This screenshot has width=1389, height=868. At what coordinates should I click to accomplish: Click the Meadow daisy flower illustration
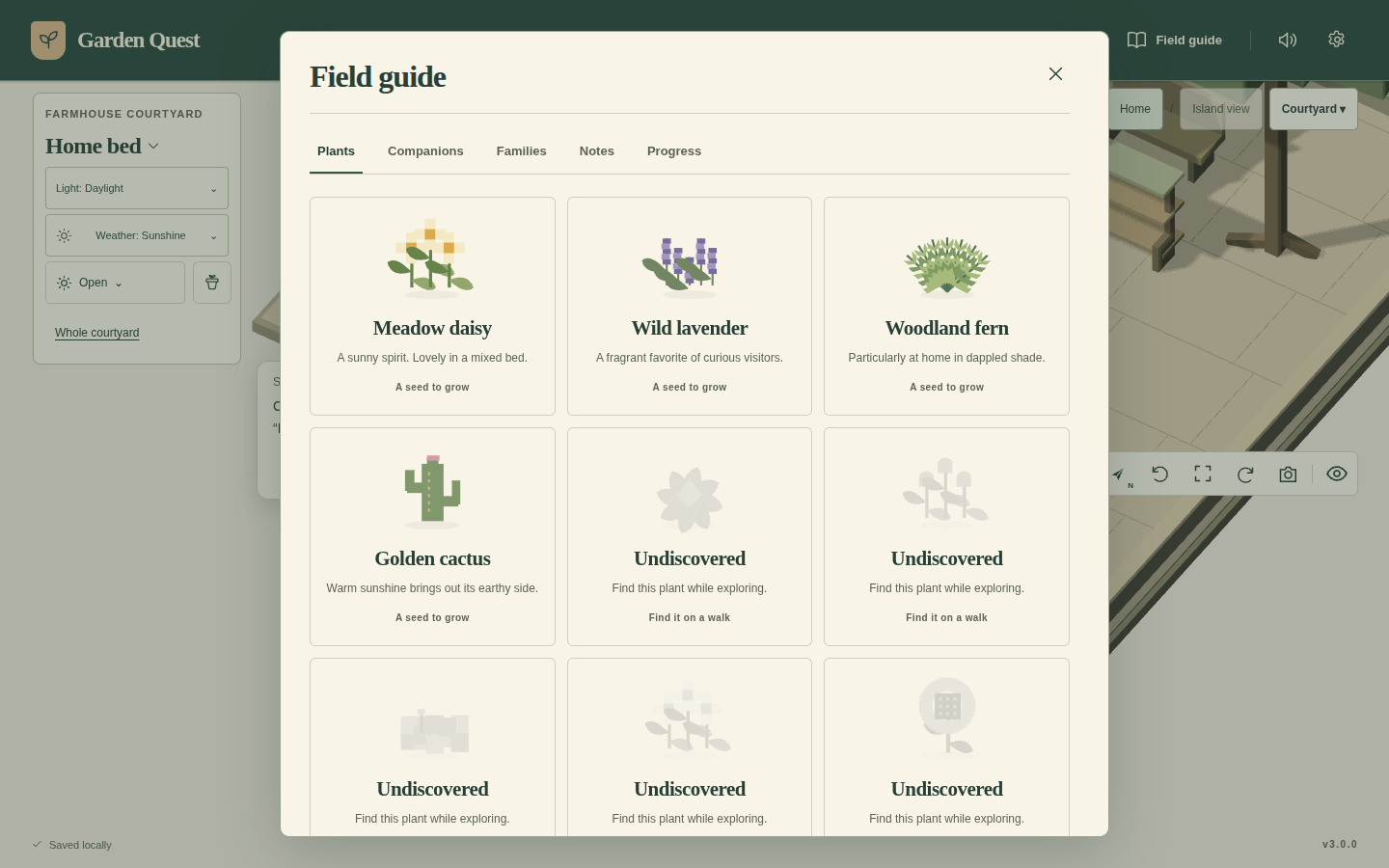point(431,258)
